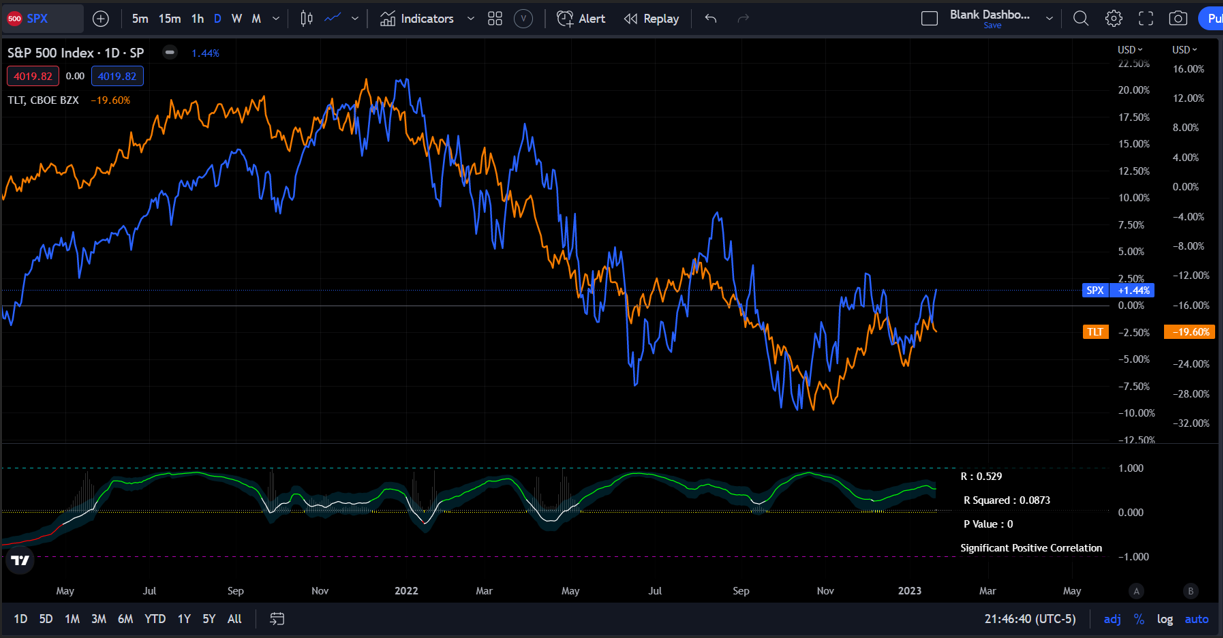Click the blue 4019.82 buy price box
This screenshot has height=638, width=1223.
pos(118,76)
